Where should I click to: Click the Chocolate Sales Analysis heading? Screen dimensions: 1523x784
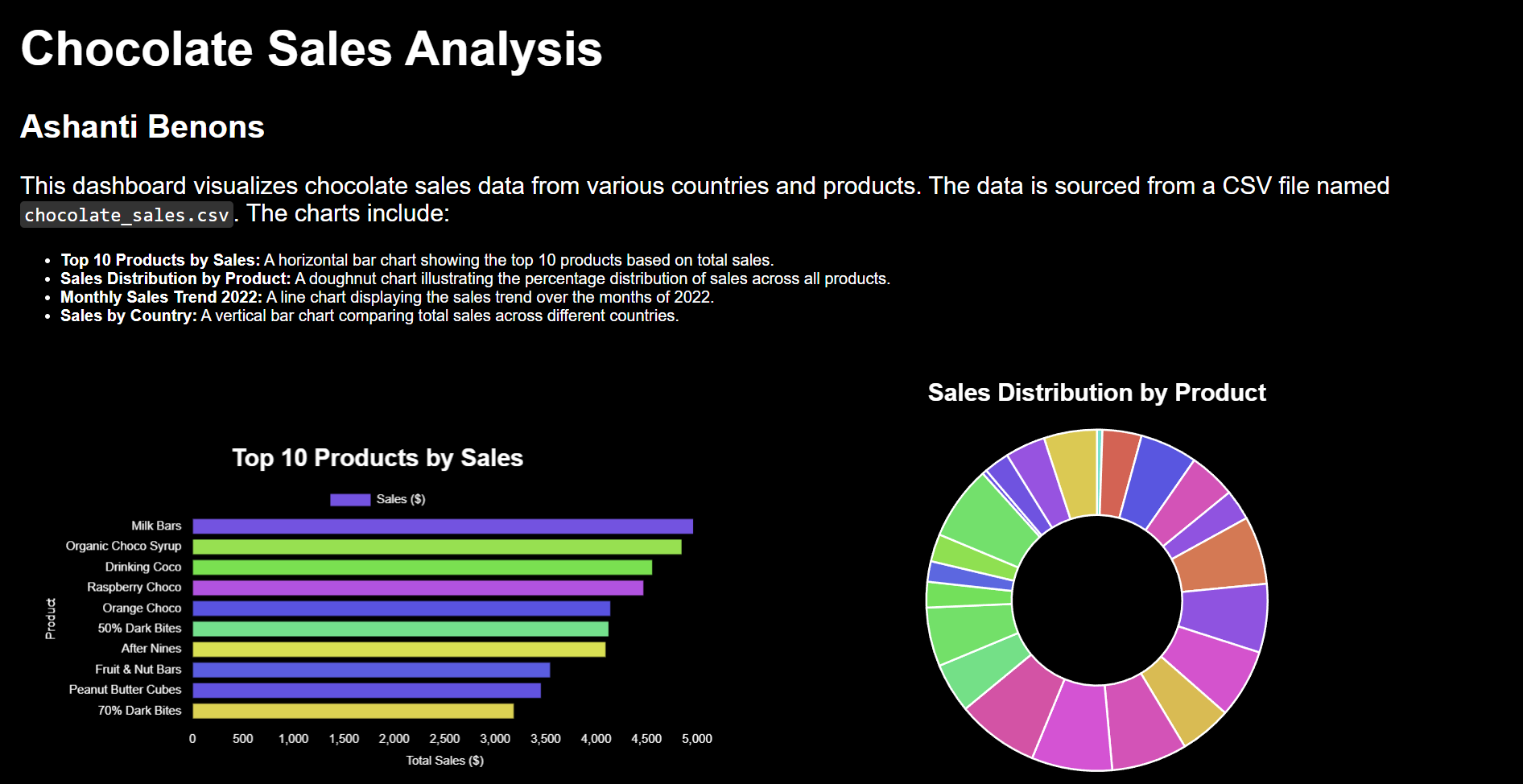coord(311,48)
